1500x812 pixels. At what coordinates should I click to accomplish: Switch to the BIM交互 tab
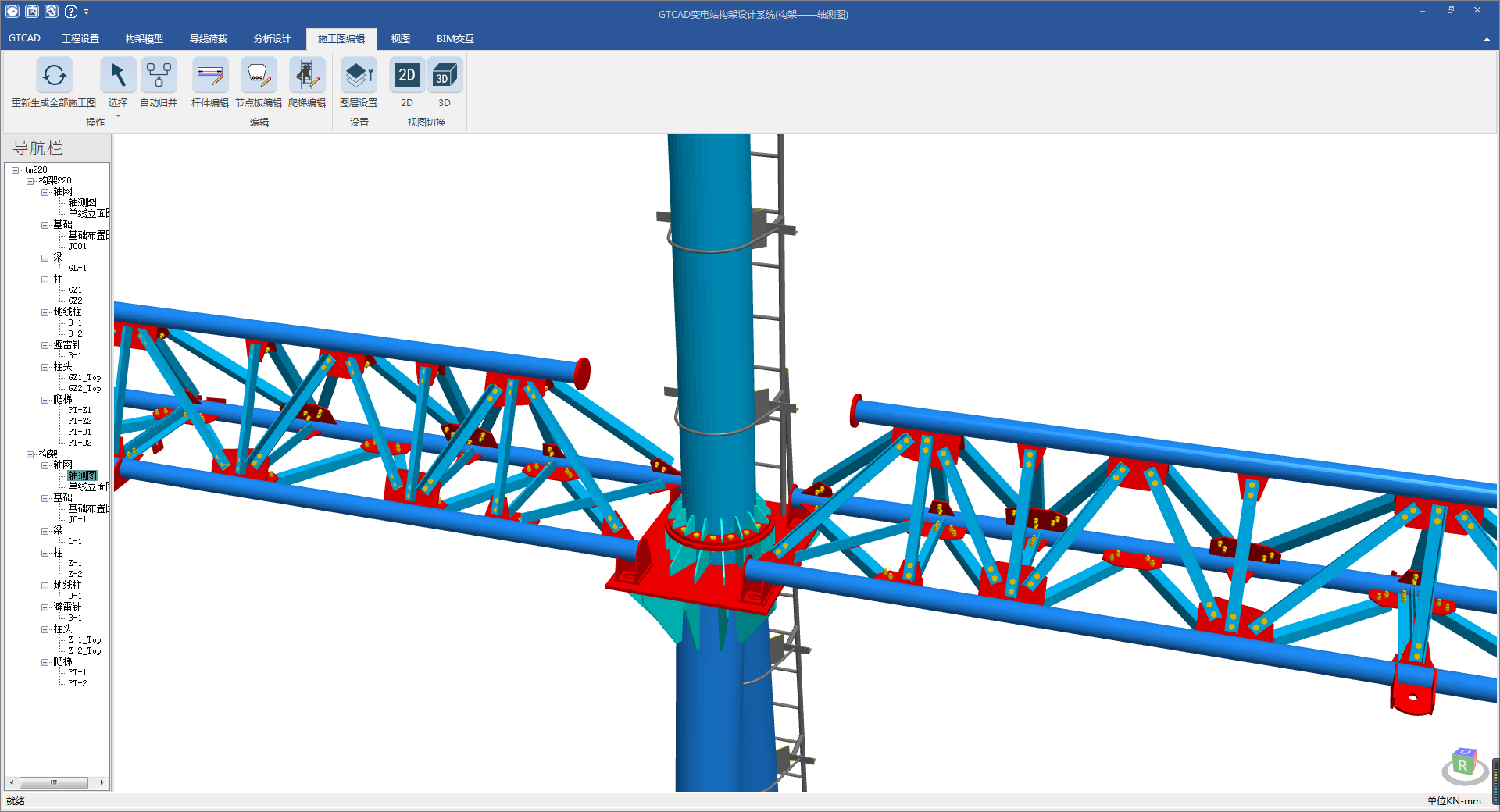click(455, 39)
